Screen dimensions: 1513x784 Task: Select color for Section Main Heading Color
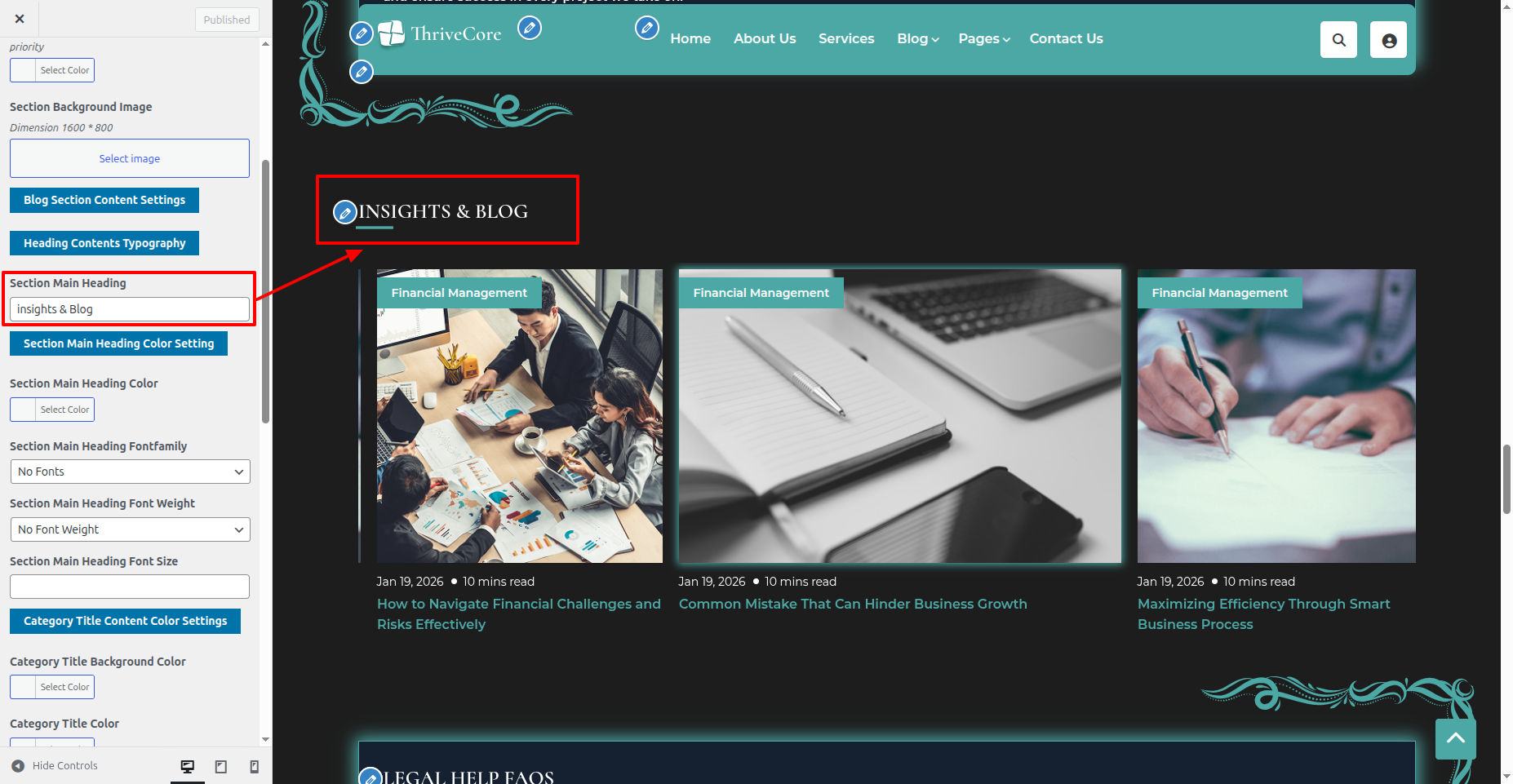coord(52,410)
